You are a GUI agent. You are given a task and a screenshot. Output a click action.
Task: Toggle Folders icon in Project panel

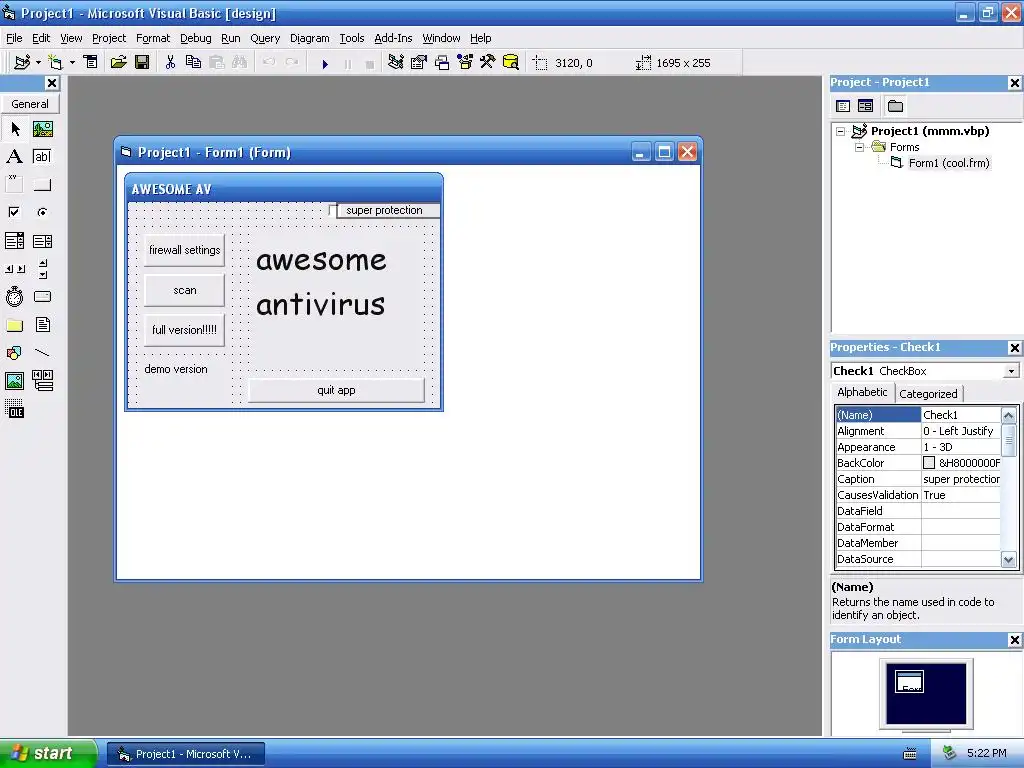click(x=895, y=106)
